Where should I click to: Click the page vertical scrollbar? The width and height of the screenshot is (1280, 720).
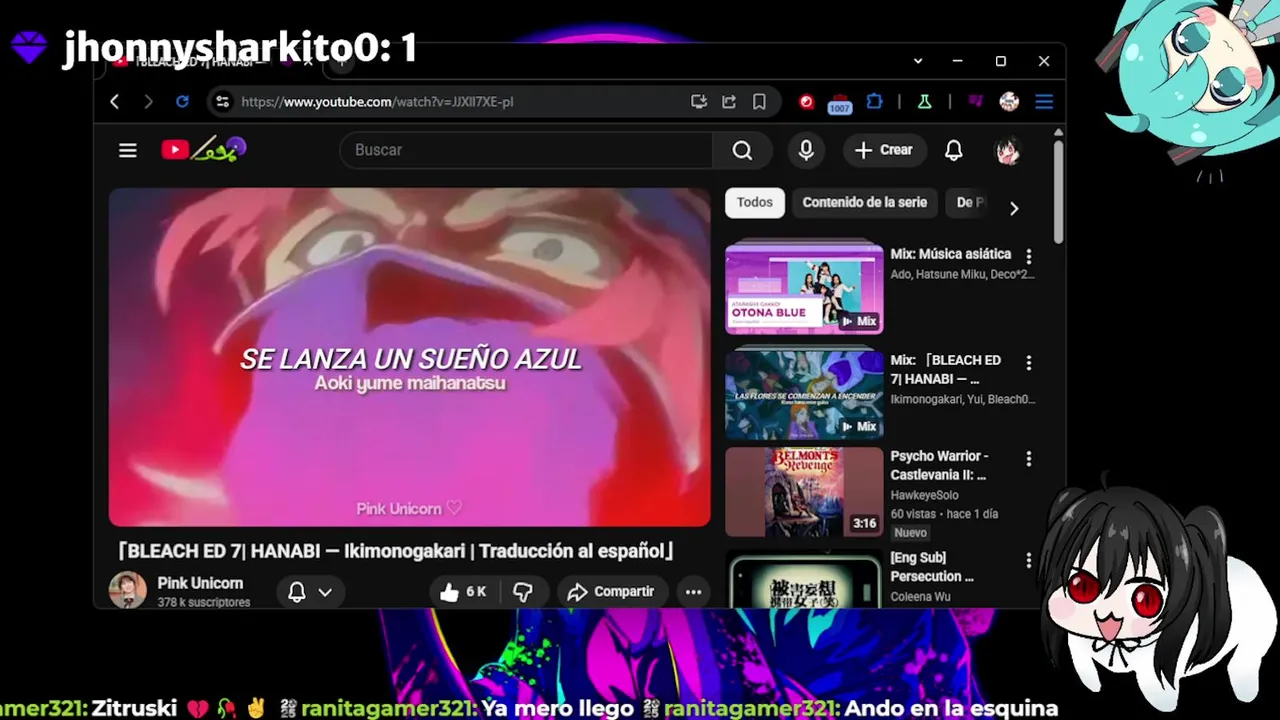pos(1058,190)
